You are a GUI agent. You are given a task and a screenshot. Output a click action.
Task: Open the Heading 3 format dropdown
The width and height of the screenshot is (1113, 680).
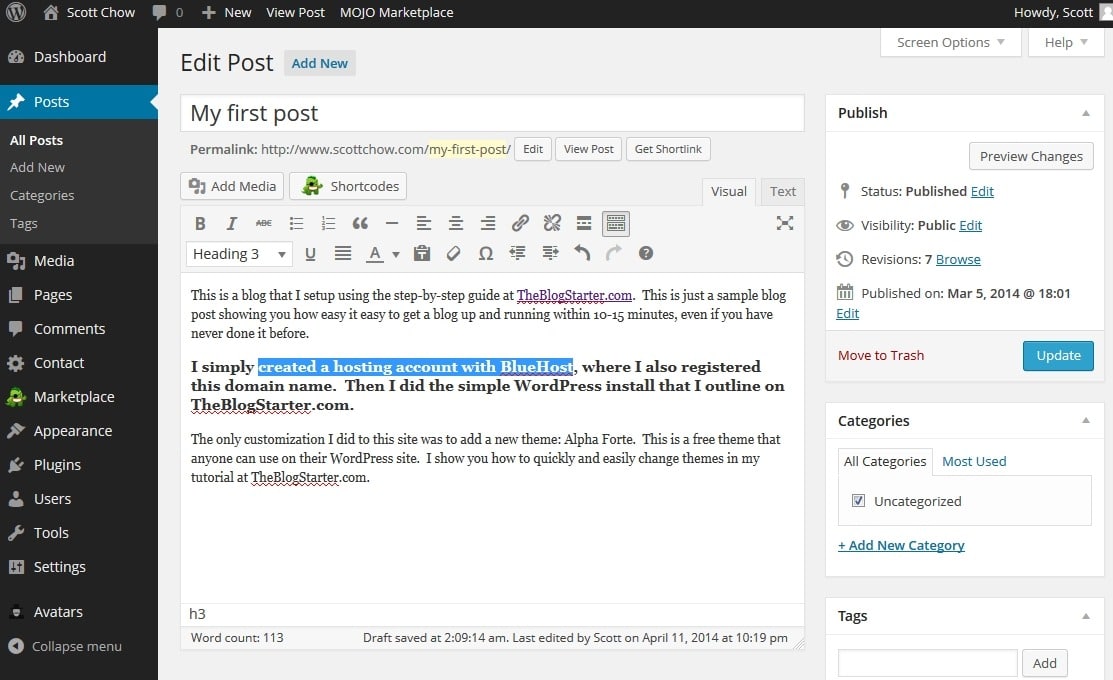coord(238,253)
